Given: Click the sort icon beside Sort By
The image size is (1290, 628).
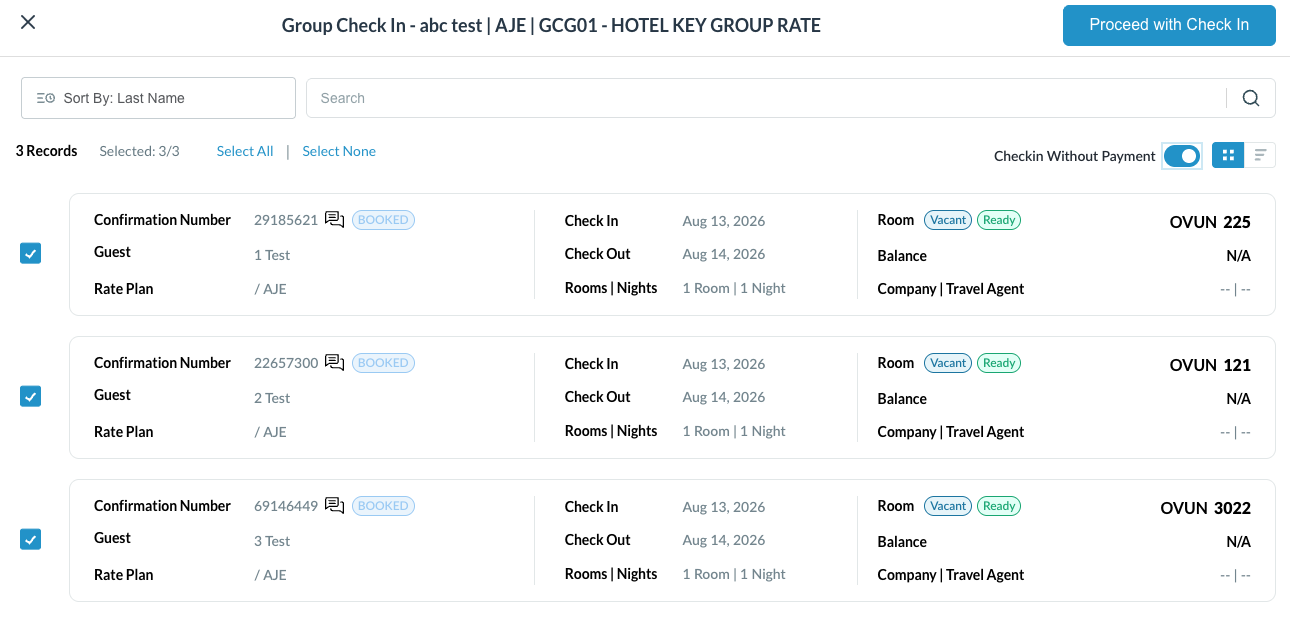Looking at the screenshot, I should coord(45,98).
